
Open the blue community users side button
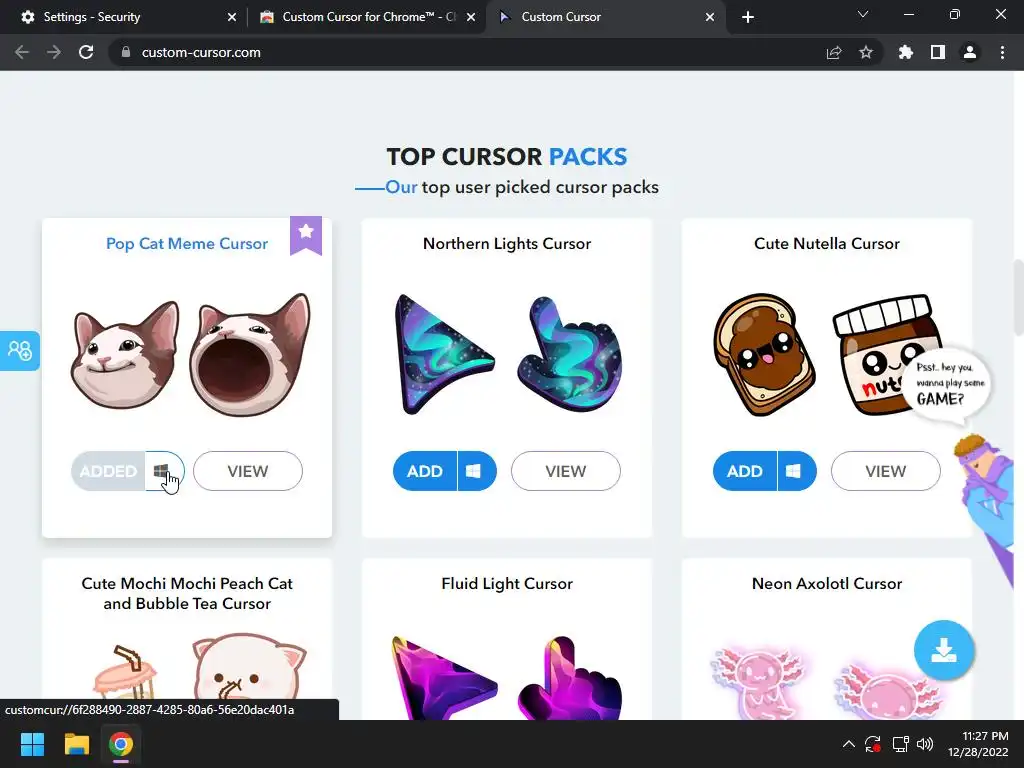[x=20, y=351]
